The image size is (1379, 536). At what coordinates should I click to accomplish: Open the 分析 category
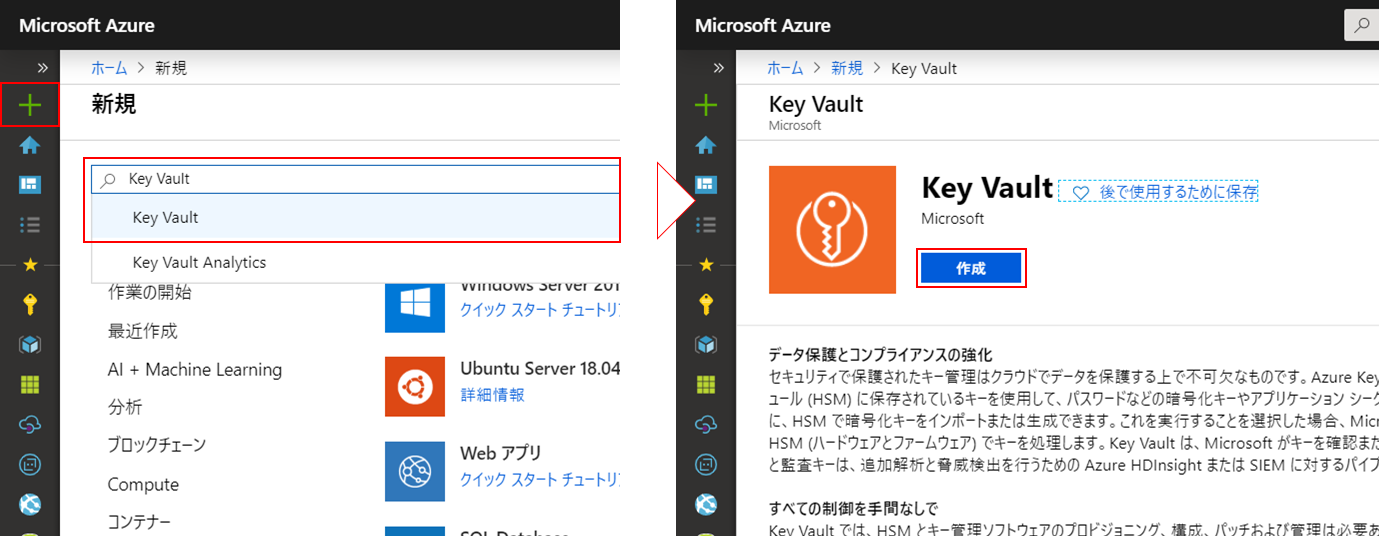pyautogui.click(x=125, y=407)
